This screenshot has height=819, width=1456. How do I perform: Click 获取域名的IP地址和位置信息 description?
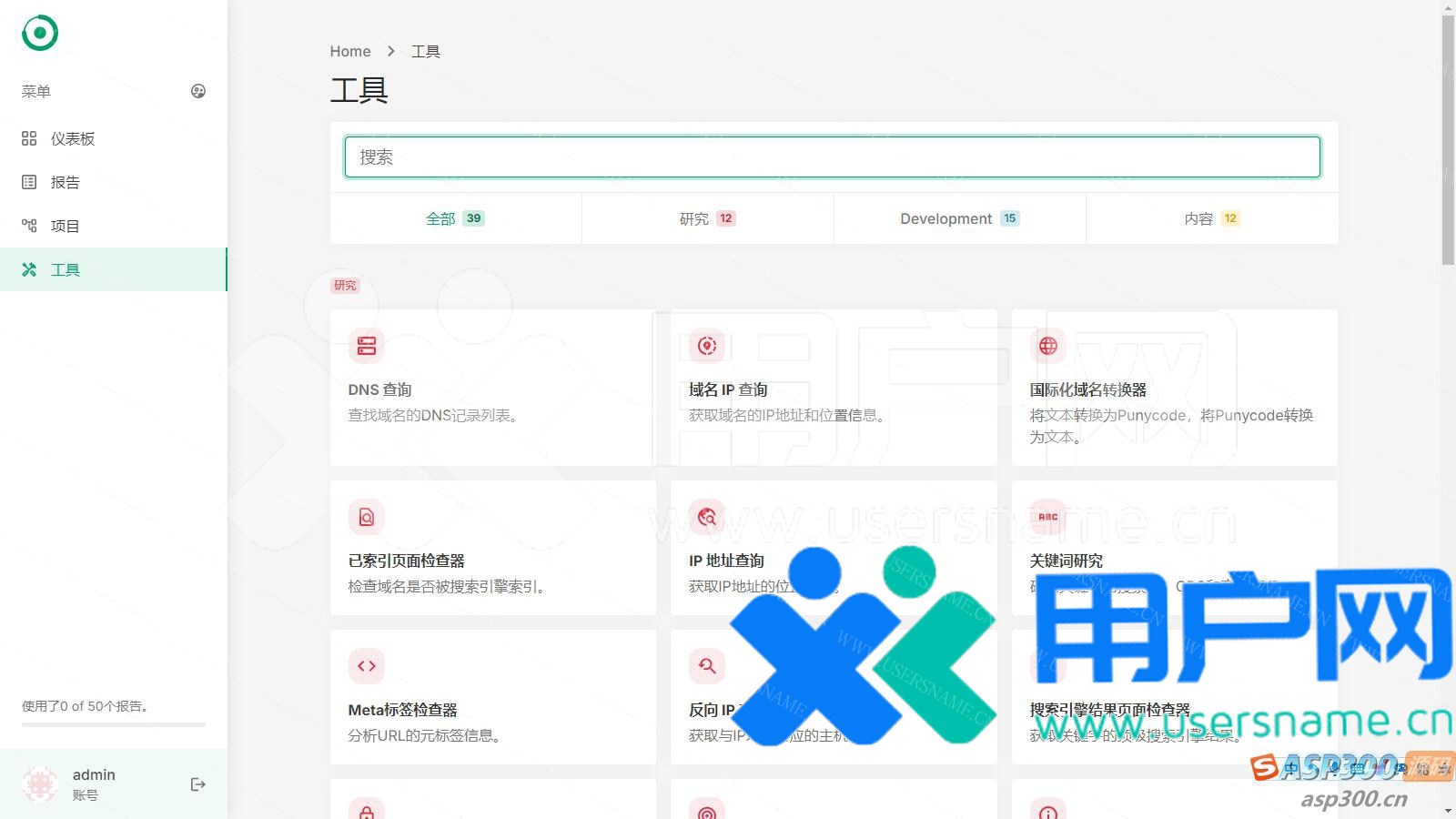pos(787,416)
